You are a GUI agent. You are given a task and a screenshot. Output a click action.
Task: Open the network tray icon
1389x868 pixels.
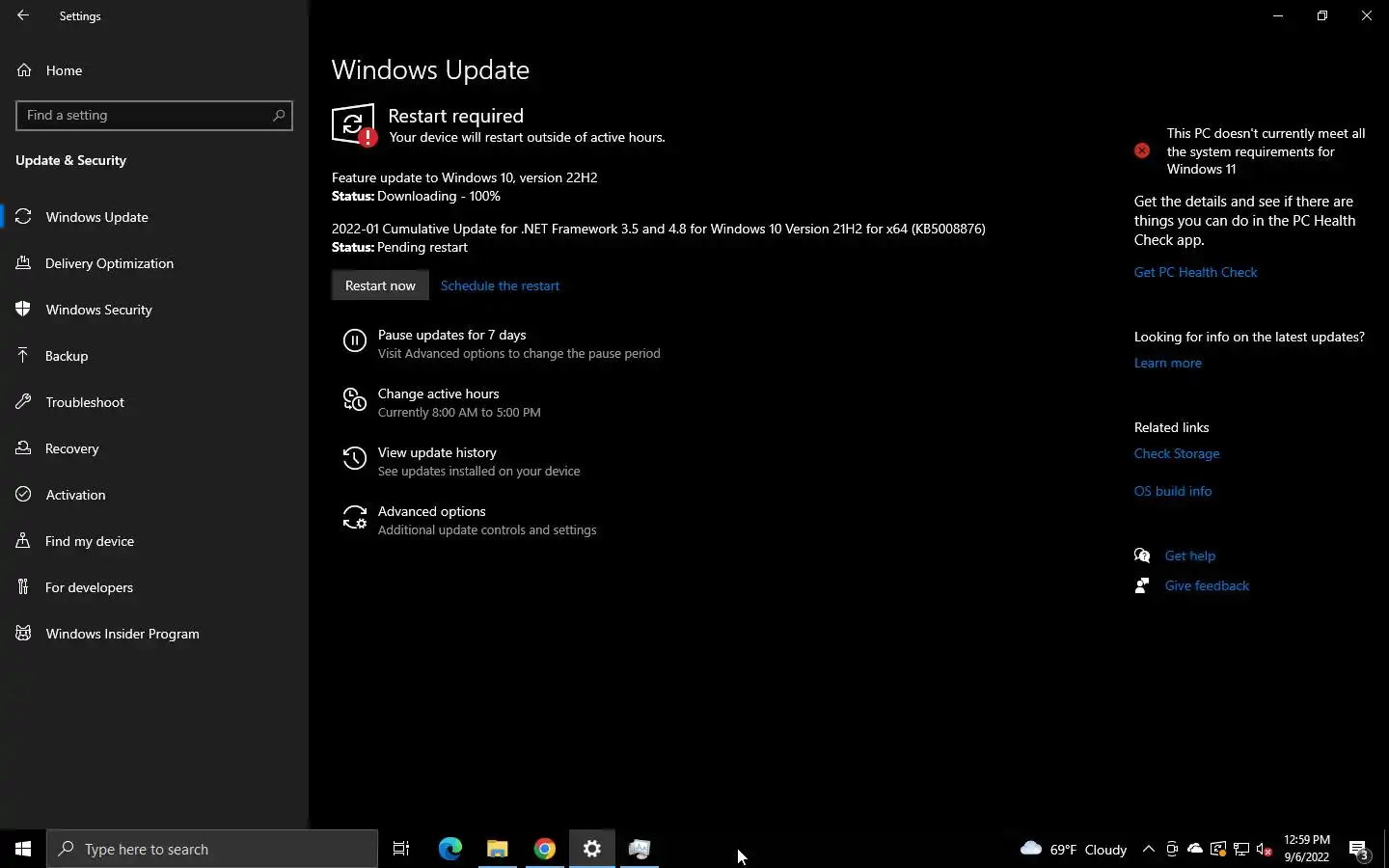1241,849
